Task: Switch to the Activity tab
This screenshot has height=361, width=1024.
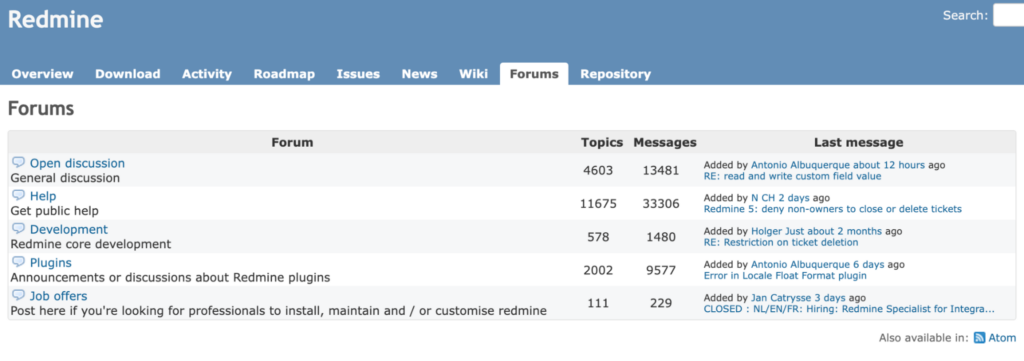Action: 207,74
